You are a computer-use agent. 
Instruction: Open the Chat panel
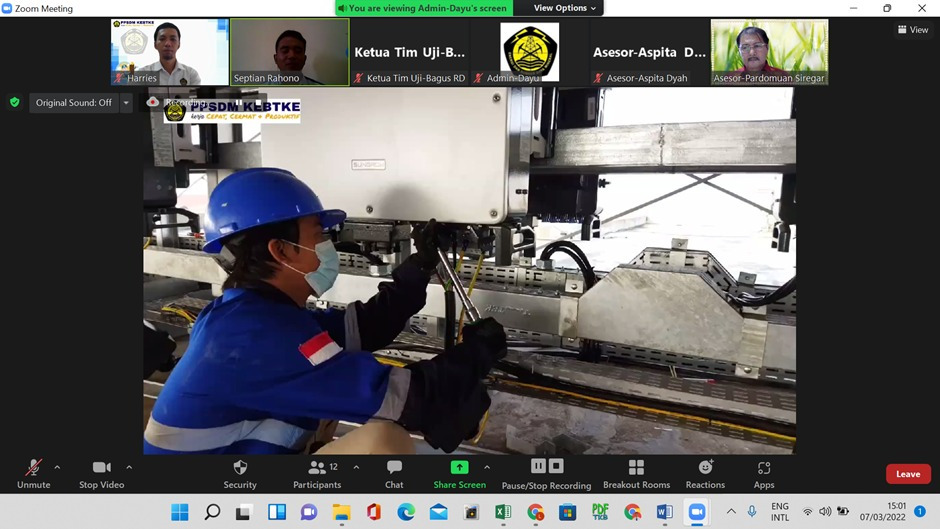coord(394,474)
